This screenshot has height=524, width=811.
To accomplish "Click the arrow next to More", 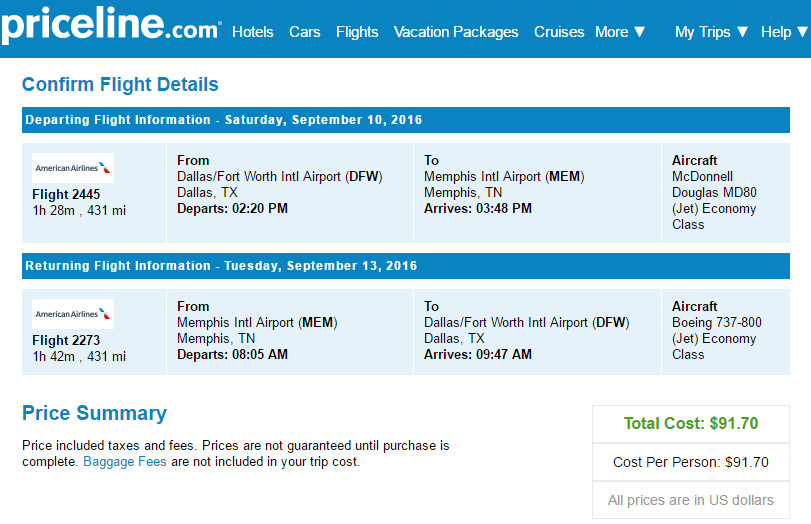I will click(640, 32).
